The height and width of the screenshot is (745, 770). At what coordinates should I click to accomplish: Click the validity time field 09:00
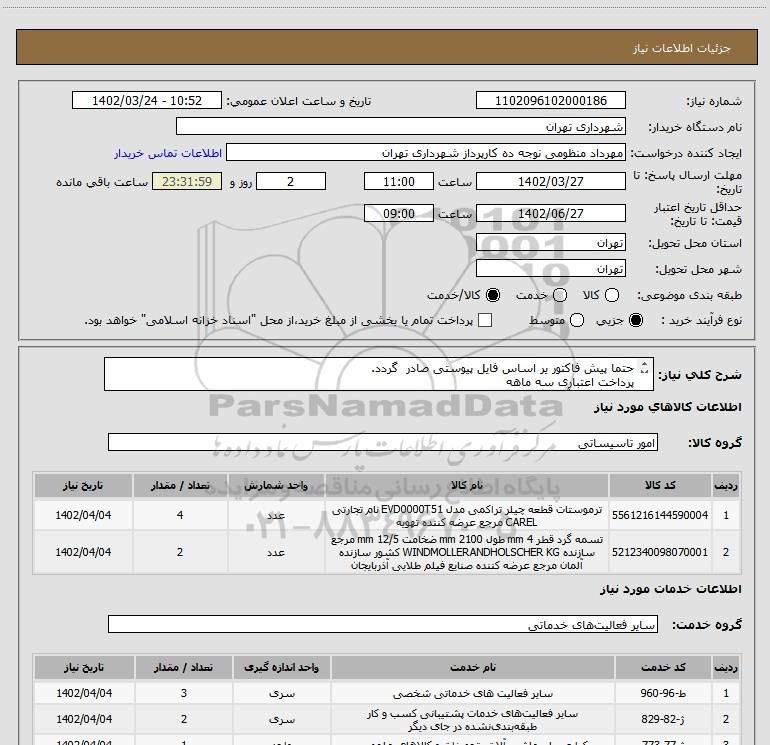[399, 213]
